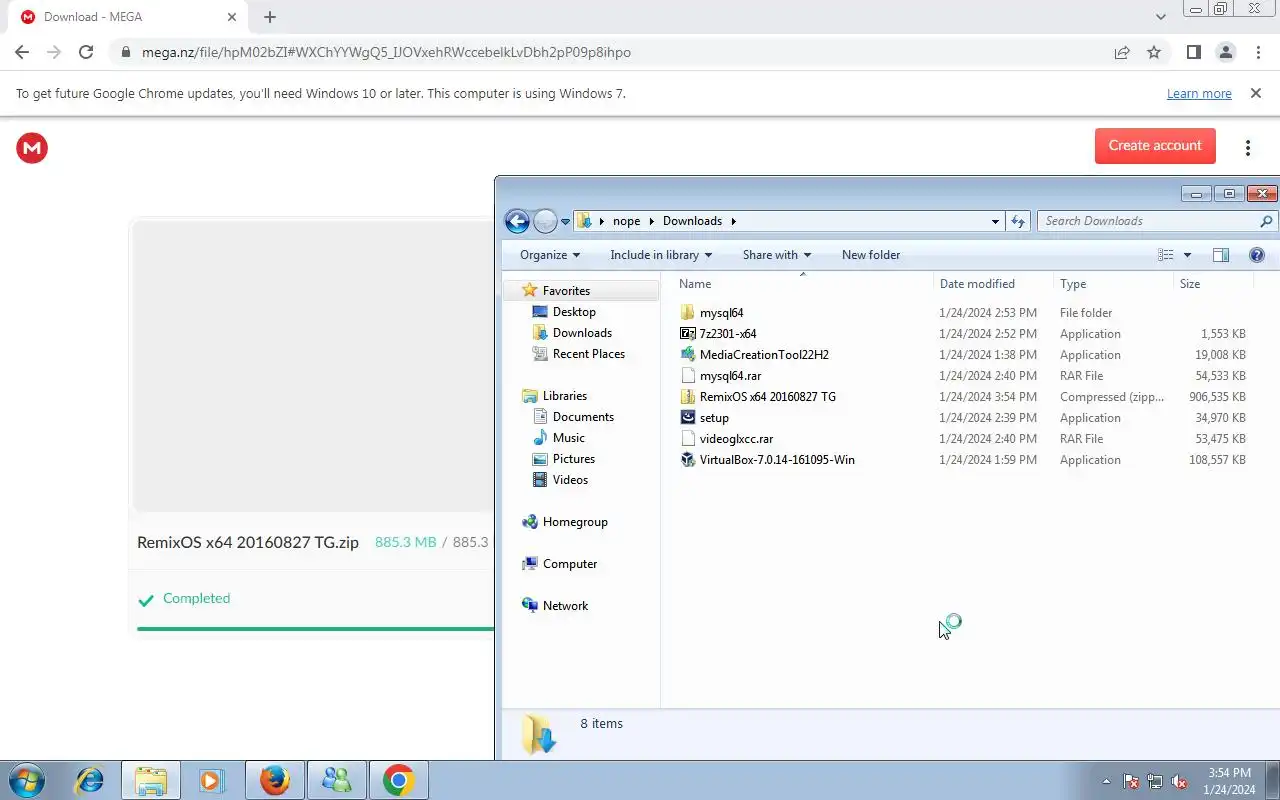The width and height of the screenshot is (1280, 800).
Task: Open Learn more link
Action: (x=1199, y=93)
